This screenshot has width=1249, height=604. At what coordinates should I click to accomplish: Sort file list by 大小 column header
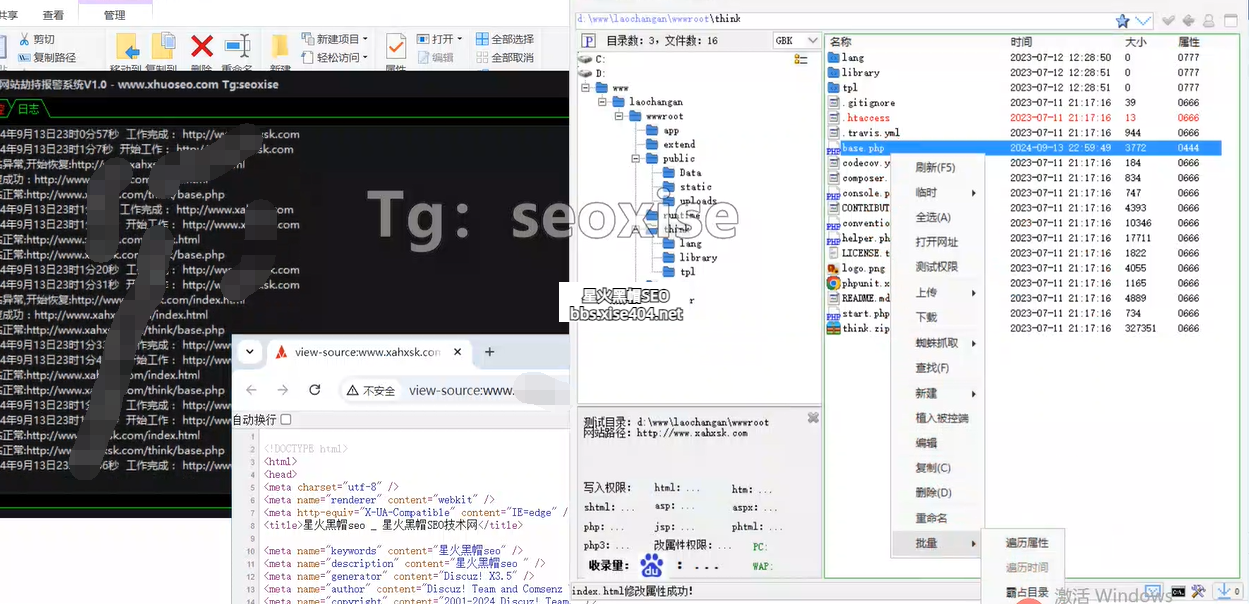(x=1135, y=42)
